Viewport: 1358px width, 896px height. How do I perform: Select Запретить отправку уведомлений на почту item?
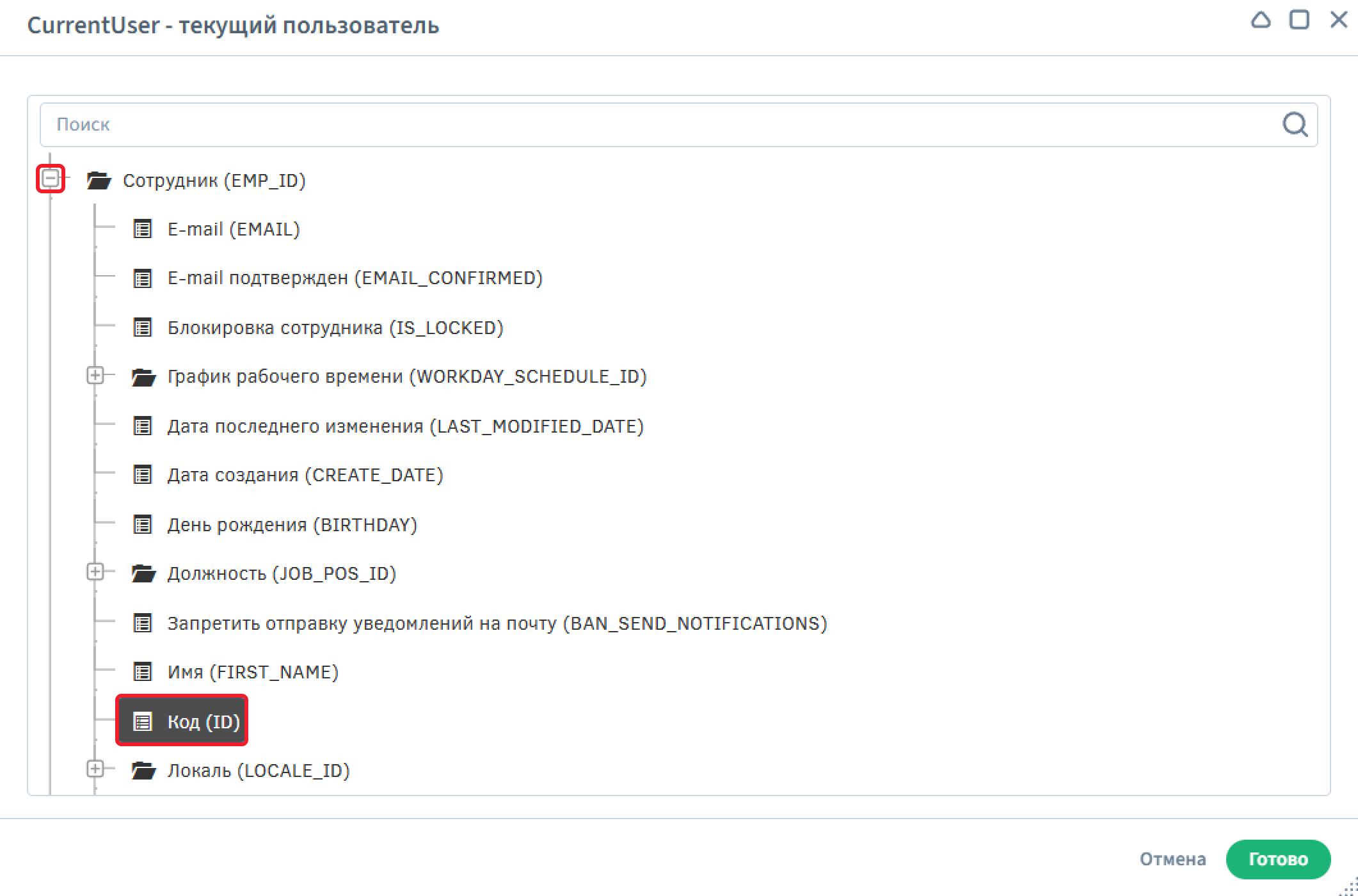497,623
